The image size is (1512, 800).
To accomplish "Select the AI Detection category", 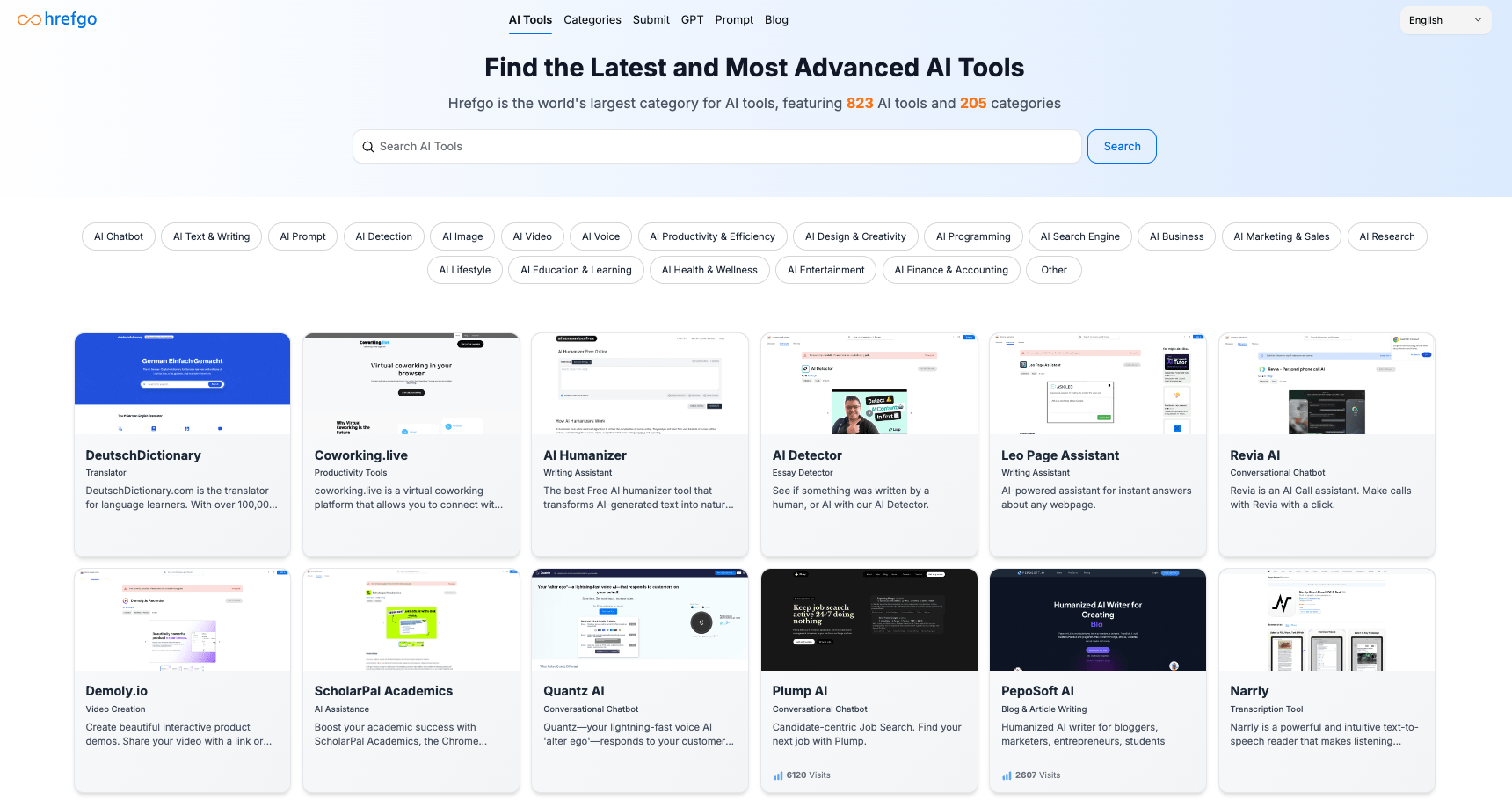I will click(384, 236).
